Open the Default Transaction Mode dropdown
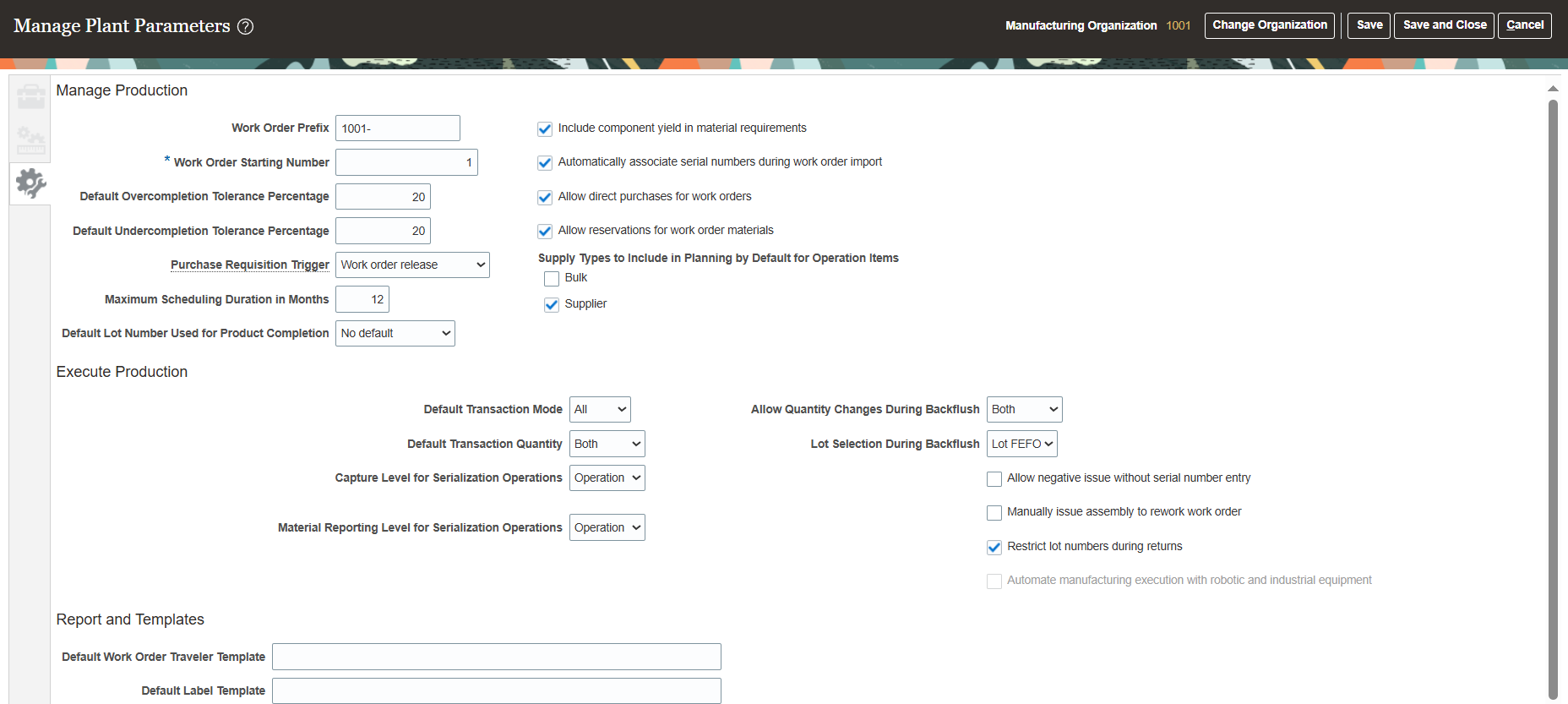 (x=600, y=409)
